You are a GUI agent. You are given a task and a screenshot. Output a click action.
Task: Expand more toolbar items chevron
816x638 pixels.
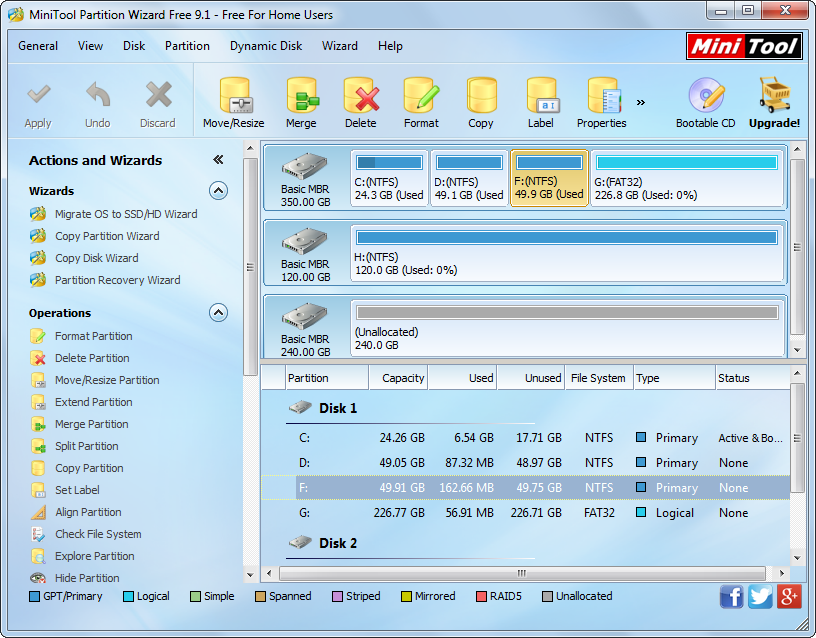(x=641, y=103)
